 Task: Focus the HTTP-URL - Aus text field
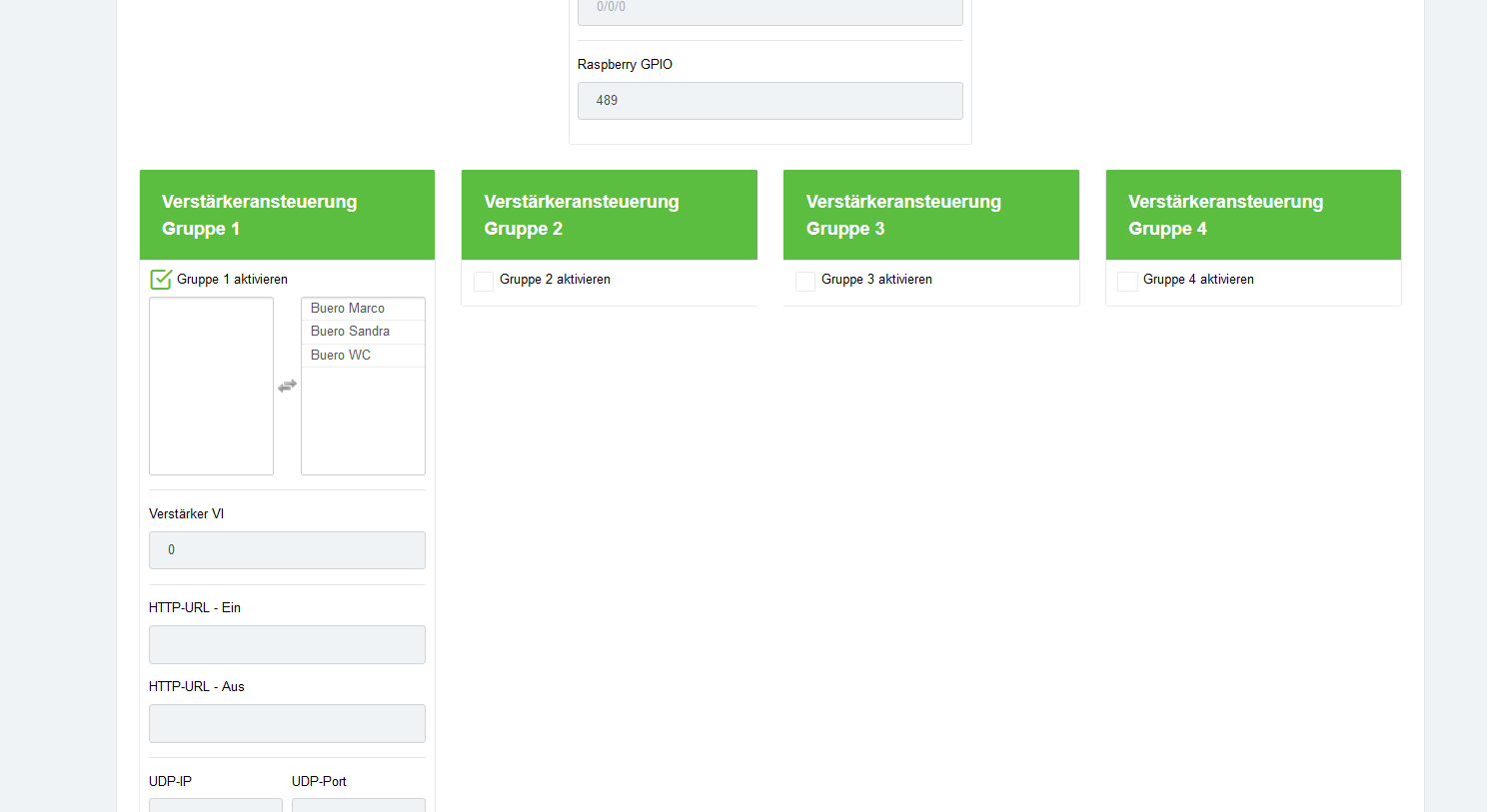(287, 723)
